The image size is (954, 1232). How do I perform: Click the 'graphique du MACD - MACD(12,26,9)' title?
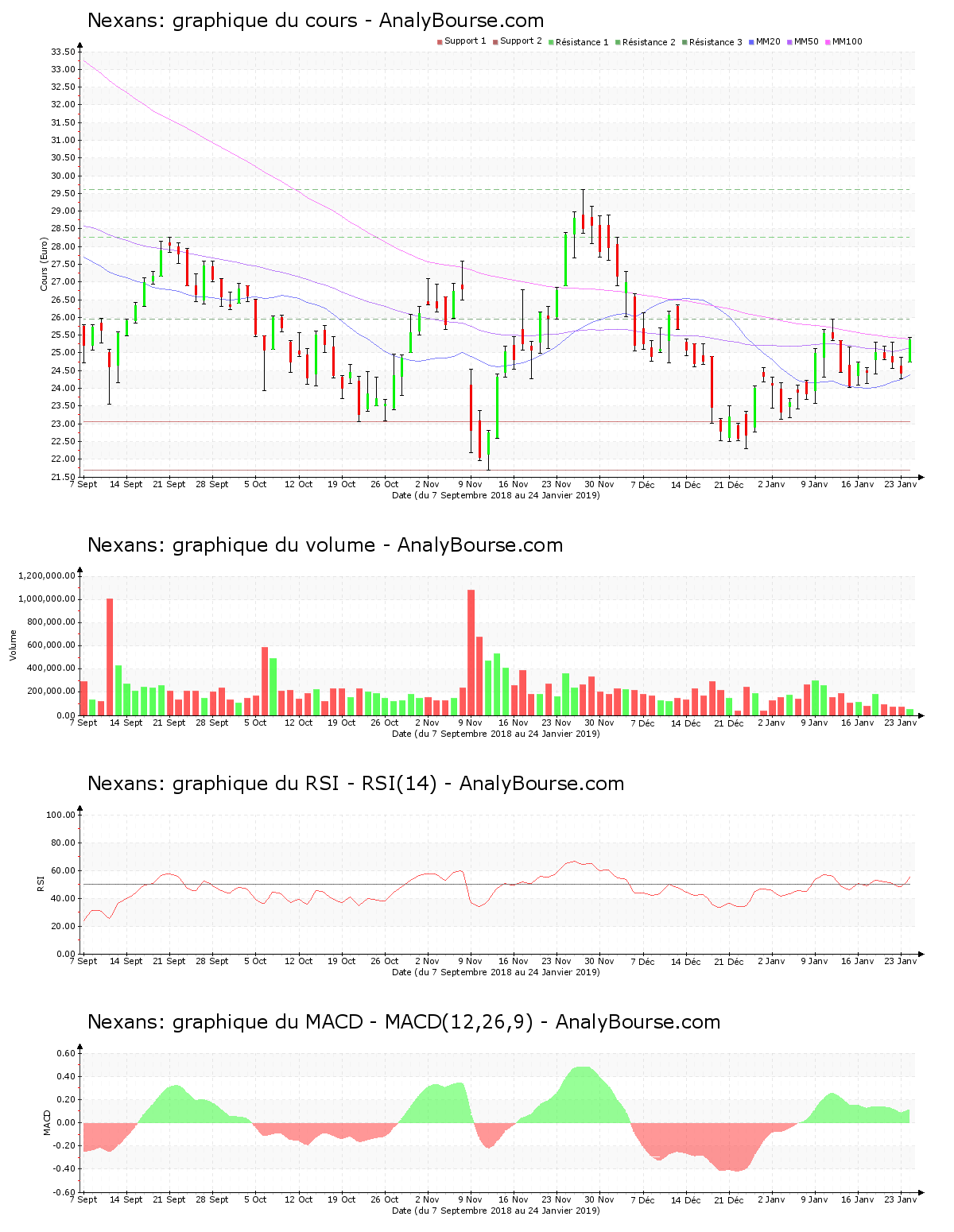point(352,1022)
